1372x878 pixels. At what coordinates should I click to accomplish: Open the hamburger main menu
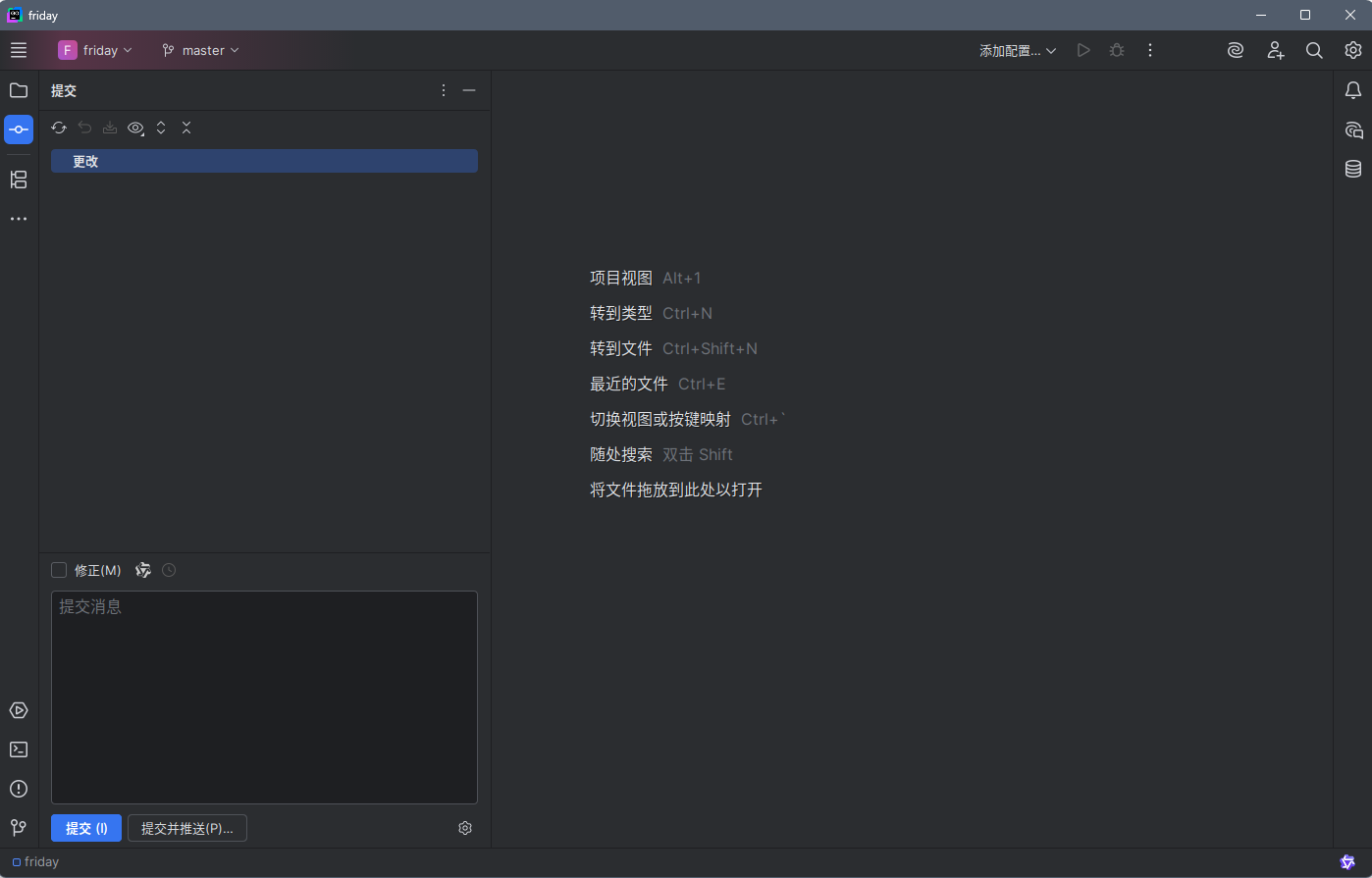[x=19, y=50]
